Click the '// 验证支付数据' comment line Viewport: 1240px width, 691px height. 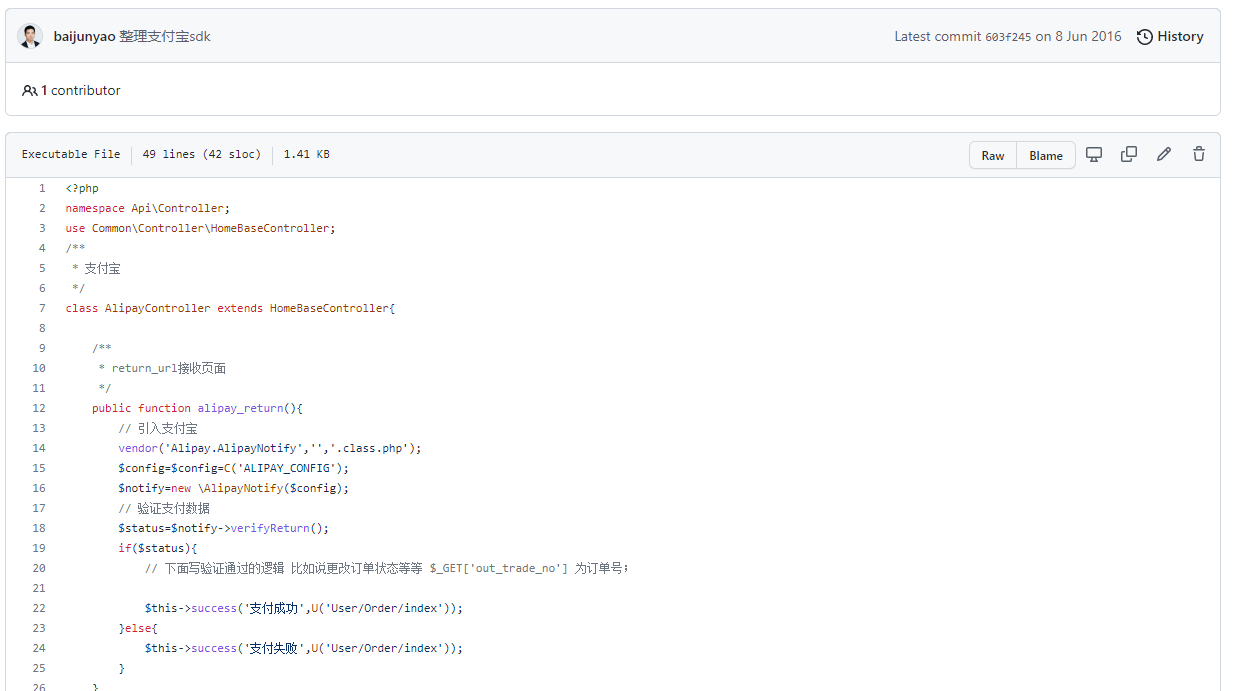pos(164,508)
